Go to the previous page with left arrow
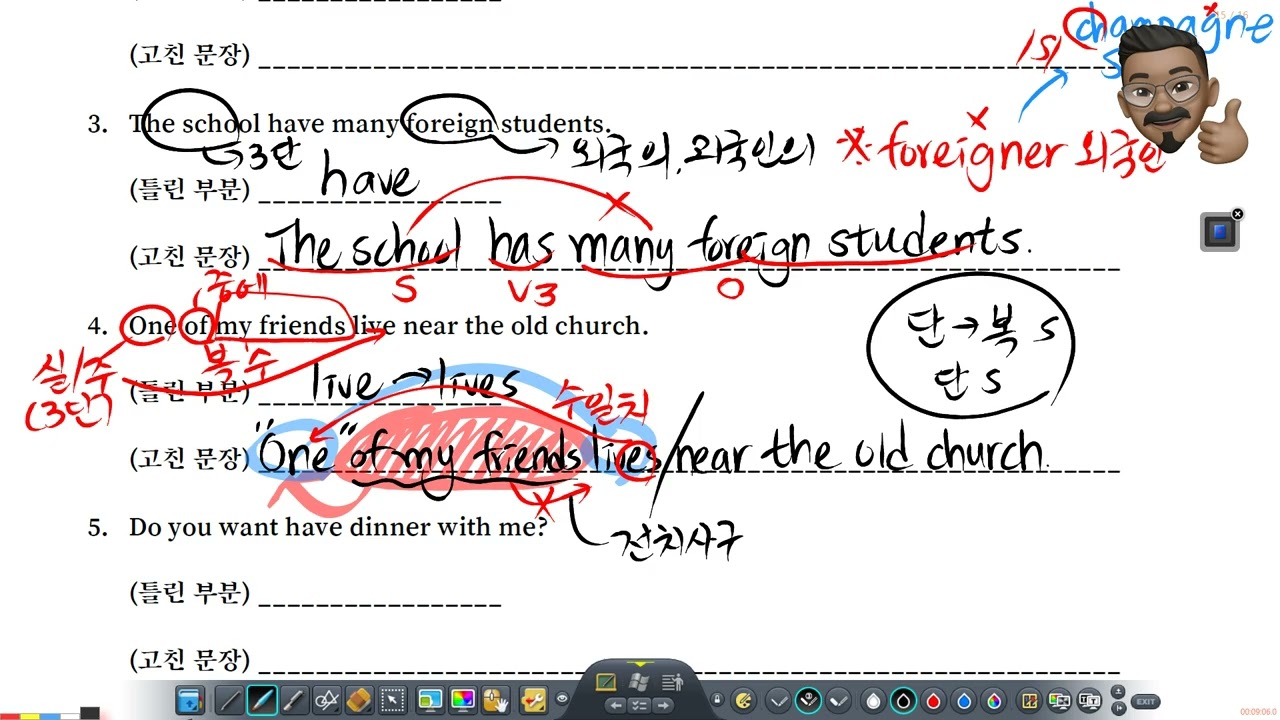Image resolution: width=1280 pixels, height=720 pixels. [616, 705]
